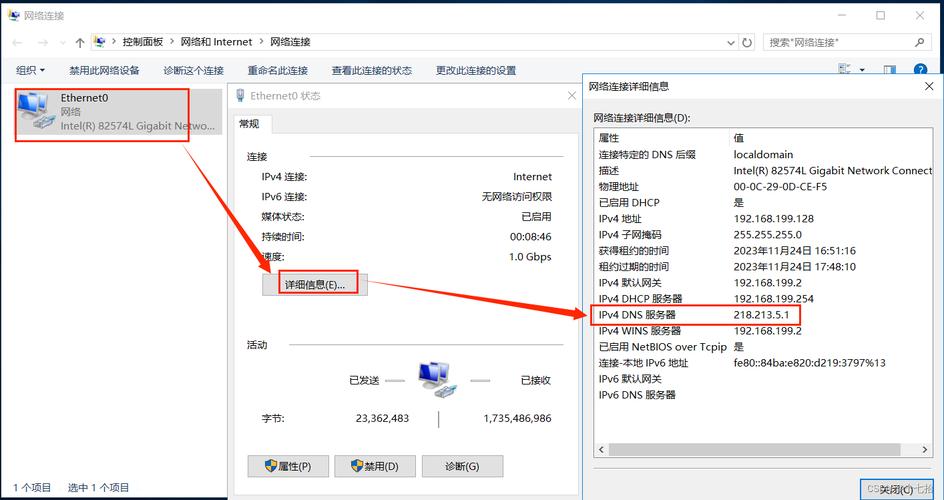
Task: Click the back navigation arrow
Action: click(x=17, y=42)
